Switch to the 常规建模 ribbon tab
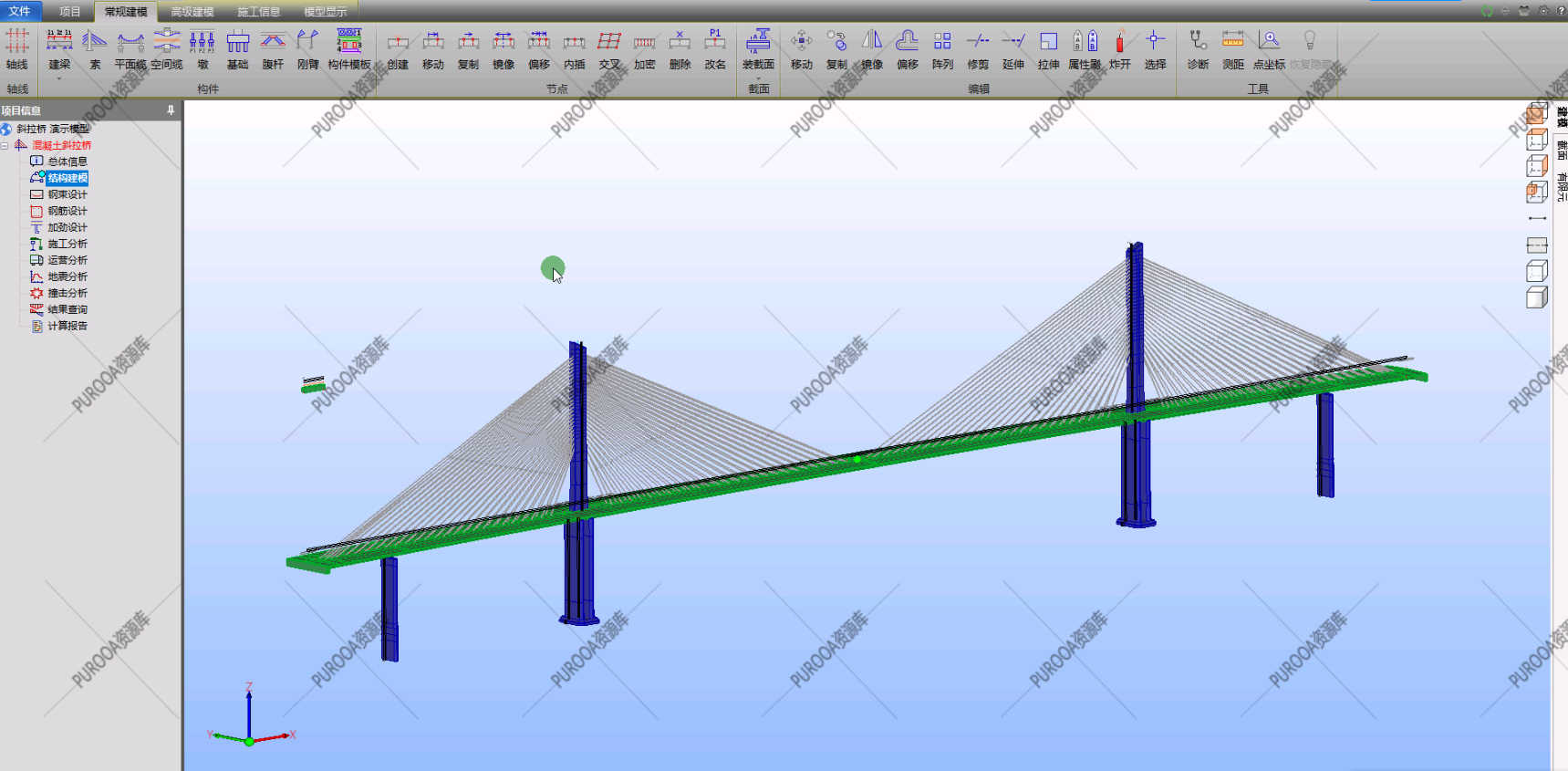1568x771 pixels. pyautogui.click(x=126, y=12)
